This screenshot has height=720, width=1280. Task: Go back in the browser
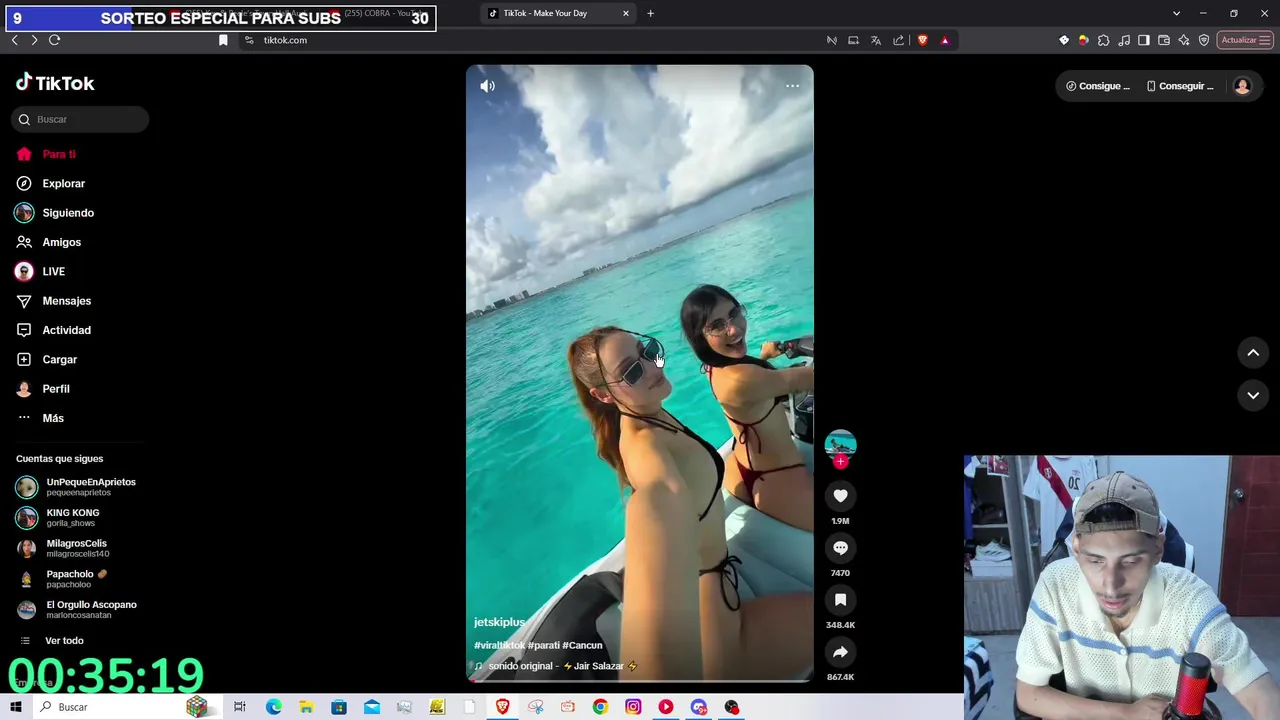pos(14,40)
